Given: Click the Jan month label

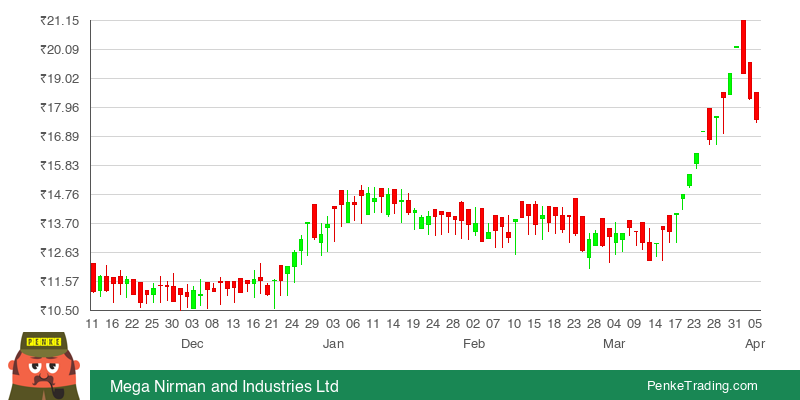Looking at the screenshot, I should [333, 344].
